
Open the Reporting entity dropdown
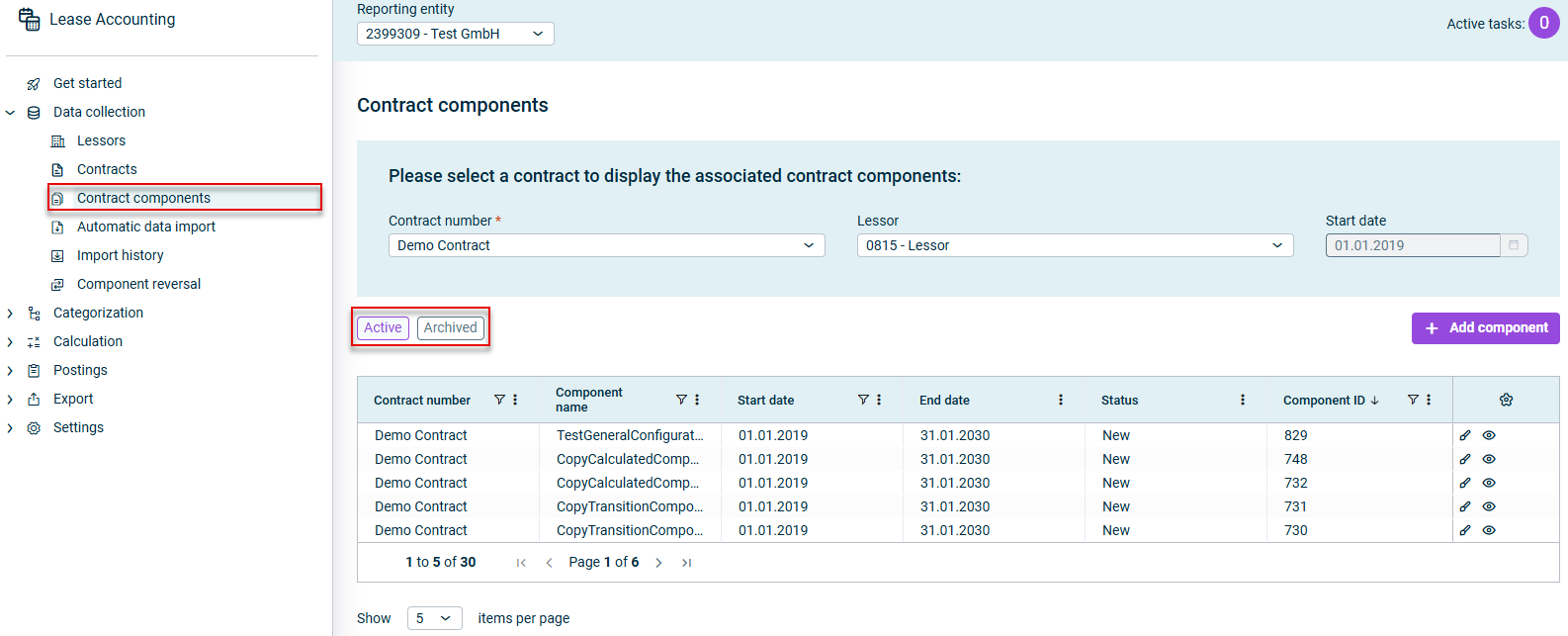[x=455, y=34]
